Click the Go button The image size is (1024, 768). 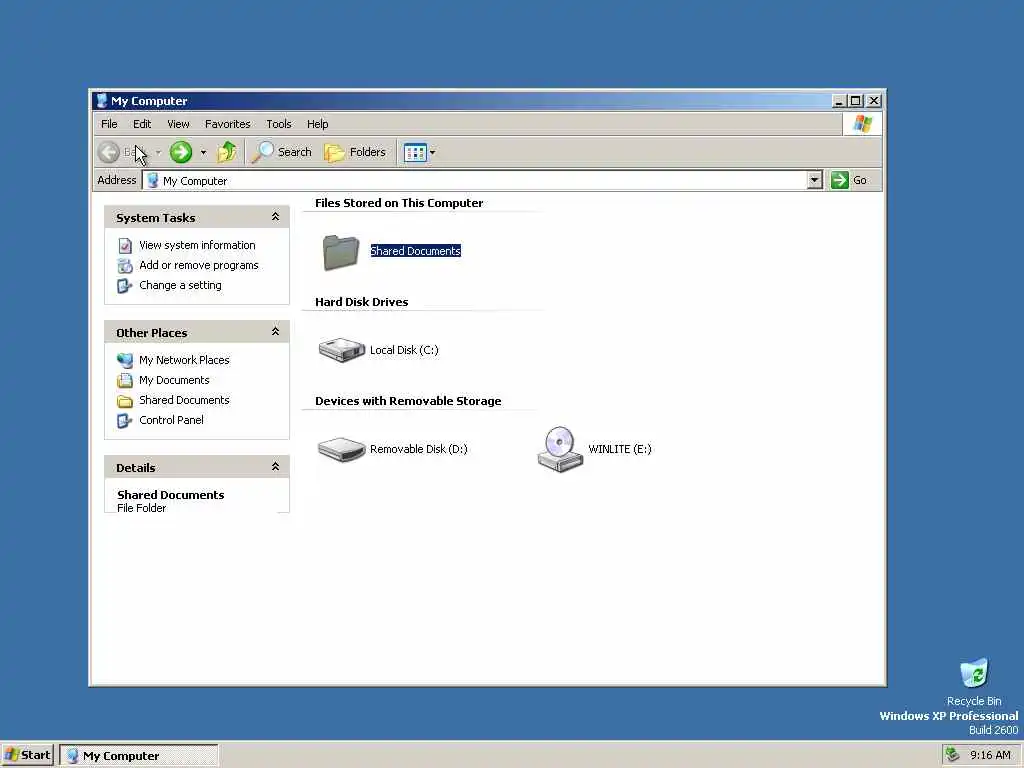coord(848,180)
